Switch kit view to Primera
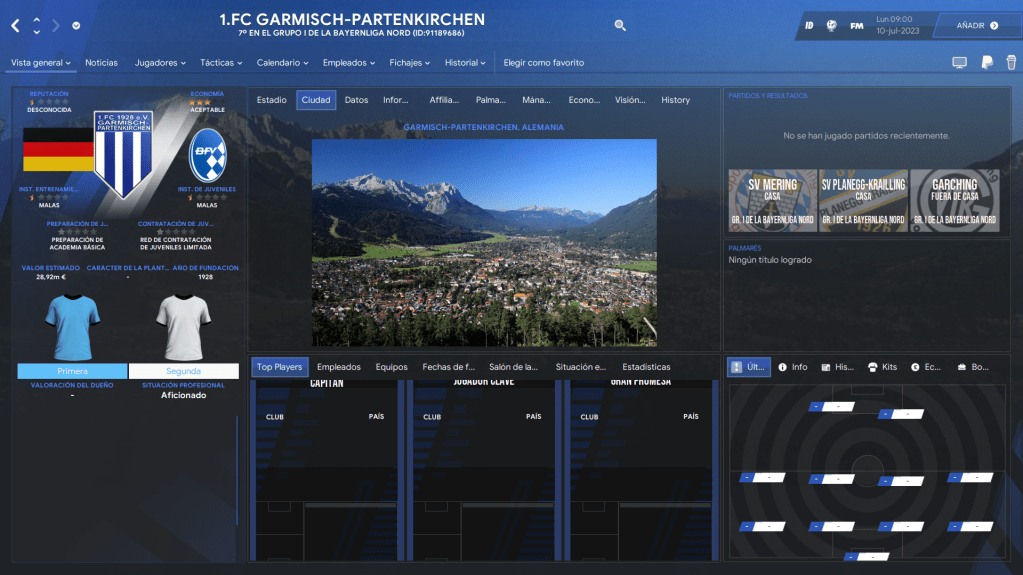The image size is (1023, 575). click(x=72, y=371)
